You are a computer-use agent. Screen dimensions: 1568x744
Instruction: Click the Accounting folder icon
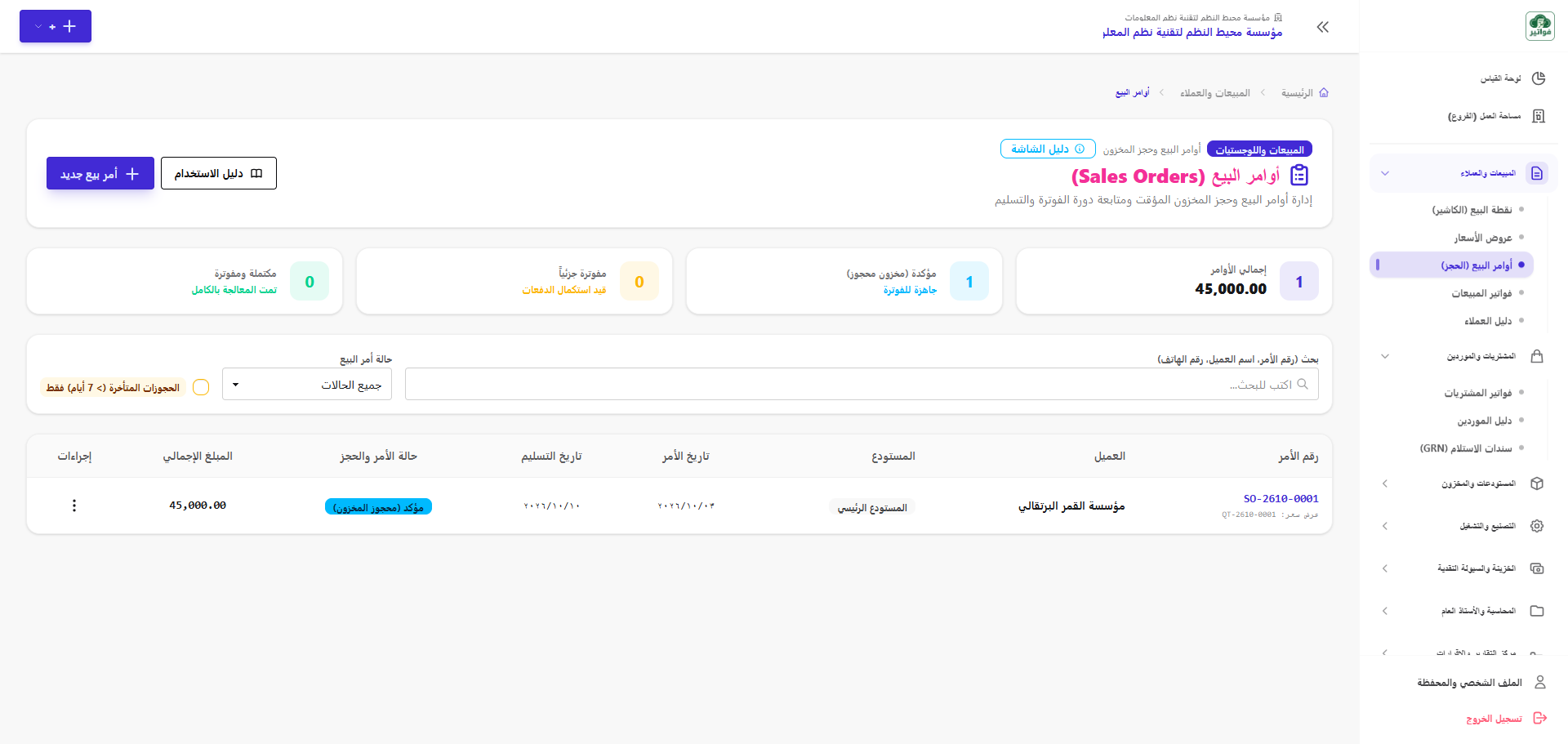pyautogui.click(x=1537, y=611)
